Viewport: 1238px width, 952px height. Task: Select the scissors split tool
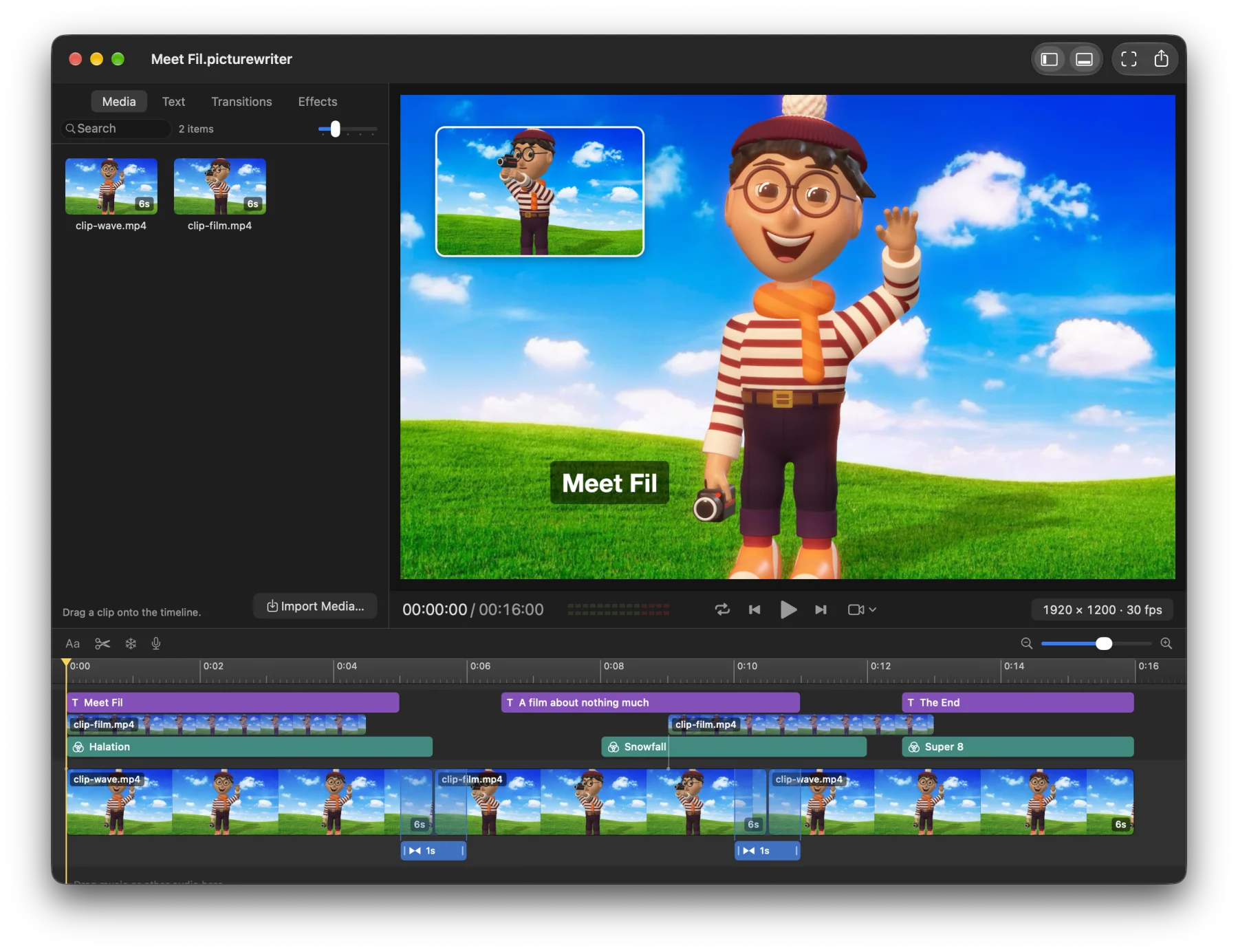pos(102,644)
